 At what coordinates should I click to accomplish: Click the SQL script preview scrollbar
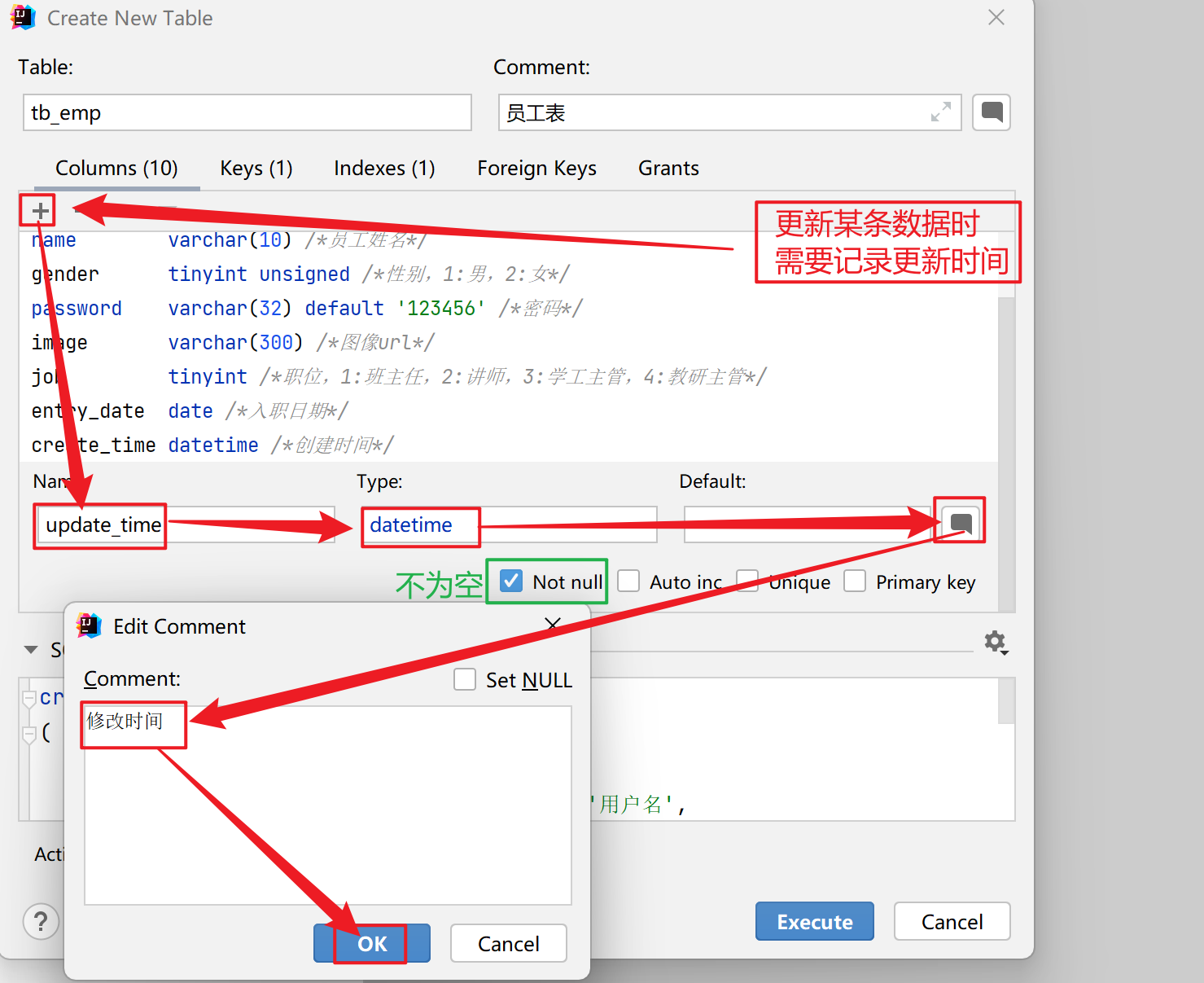(x=1006, y=702)
